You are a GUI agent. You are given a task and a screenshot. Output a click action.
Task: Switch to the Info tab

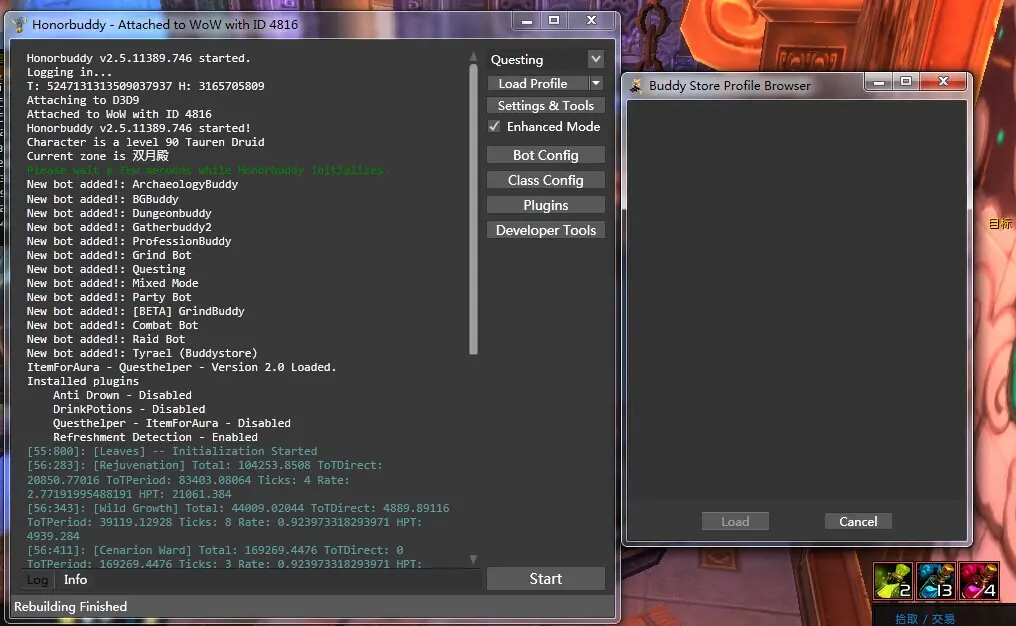point(76,580)
